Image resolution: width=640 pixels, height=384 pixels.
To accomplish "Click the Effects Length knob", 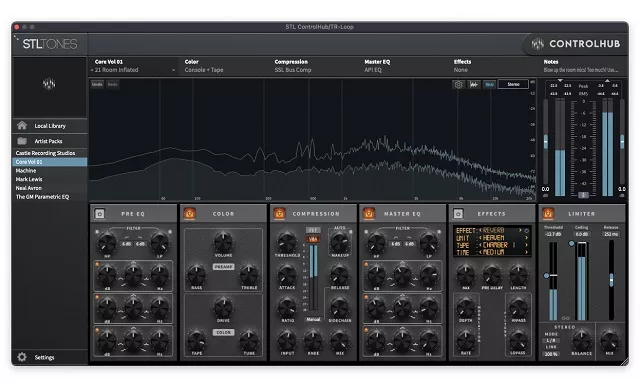I will click(518, 275).
